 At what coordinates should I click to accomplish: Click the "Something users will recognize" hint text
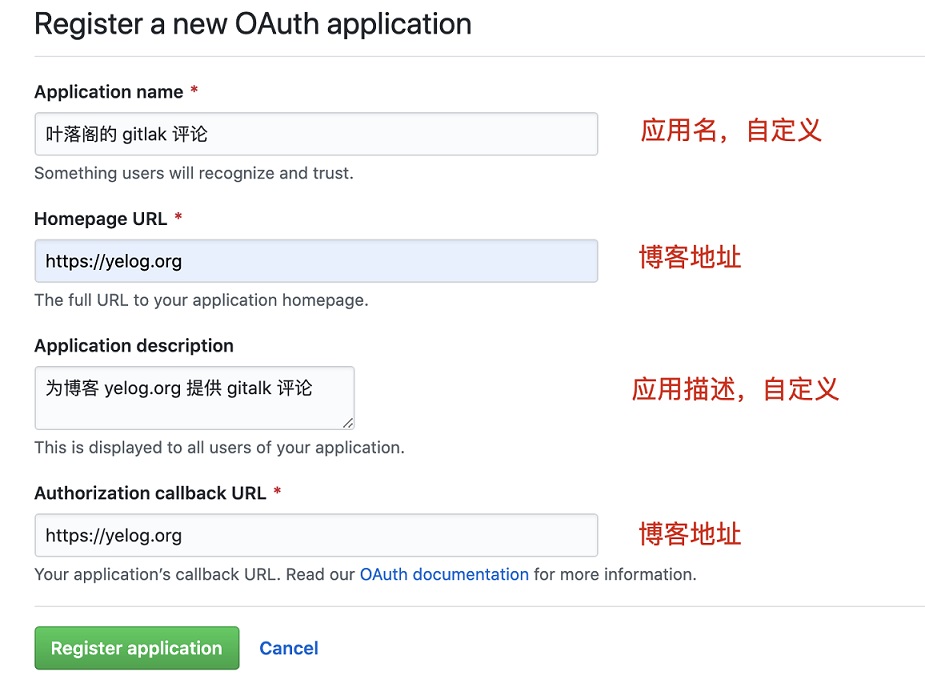(x=194, y=173)
